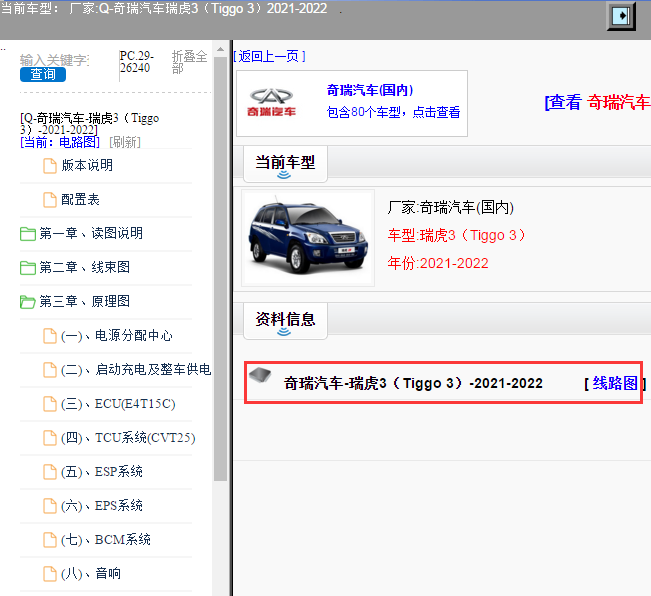
Task: Click page icon beside 启动充电及整车供电
Action: (50, 370)
